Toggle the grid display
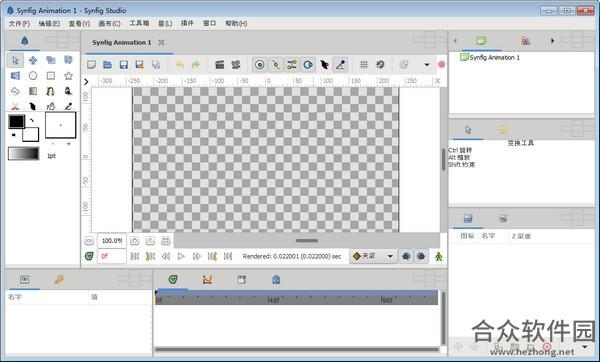 coord(364,65)
